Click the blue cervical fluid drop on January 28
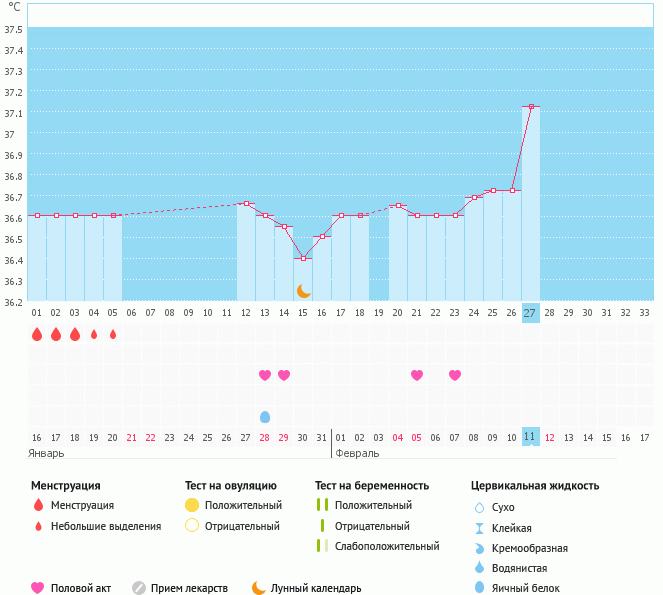Screen dimensions: 663x595 pyautogui.click(x=265, y=417)
